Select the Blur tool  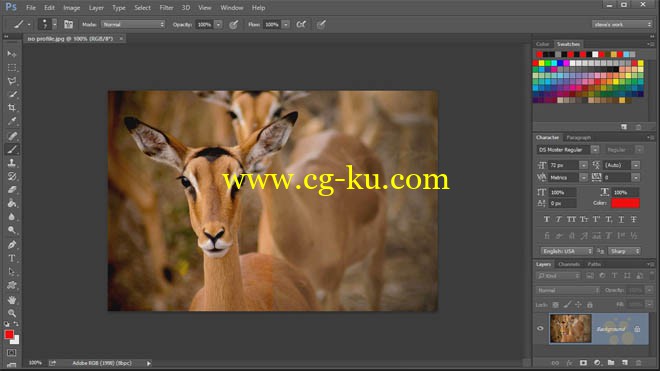(11, 216)
